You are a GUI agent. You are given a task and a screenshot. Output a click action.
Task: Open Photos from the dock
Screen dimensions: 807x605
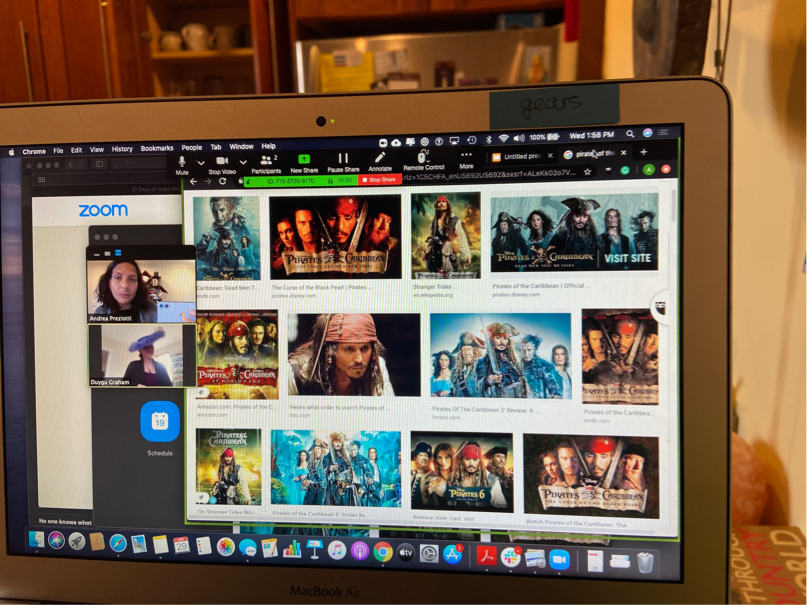(225, 547)
